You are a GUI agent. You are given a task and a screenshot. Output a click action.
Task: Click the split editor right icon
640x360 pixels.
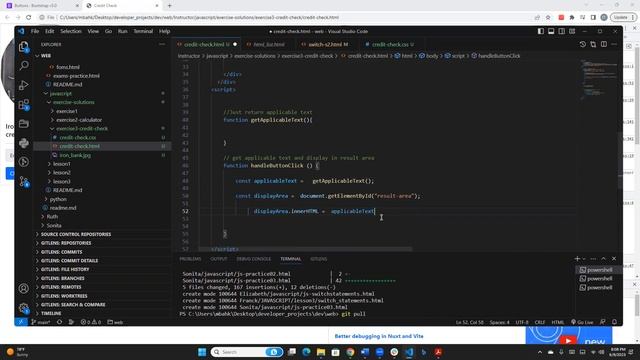[x=604, y=44]
